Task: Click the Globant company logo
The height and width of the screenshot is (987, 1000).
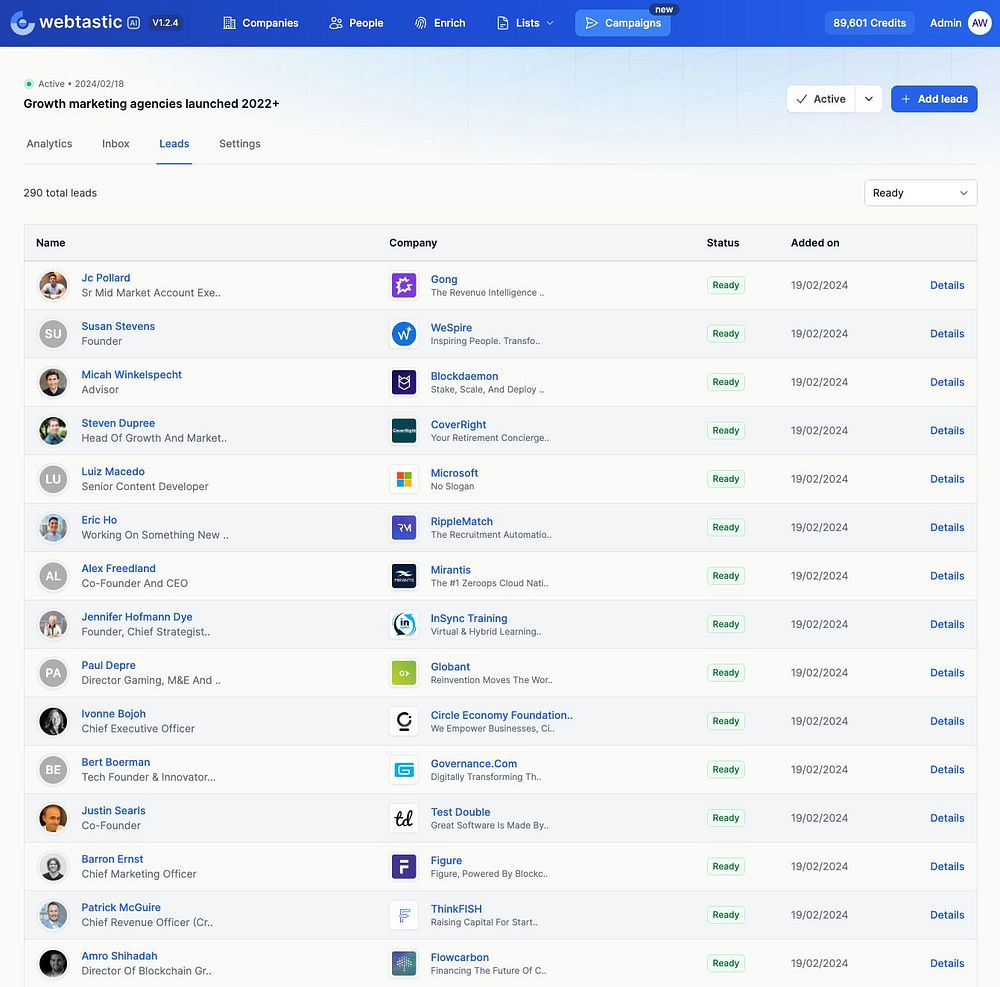Action: coord(404,673)
